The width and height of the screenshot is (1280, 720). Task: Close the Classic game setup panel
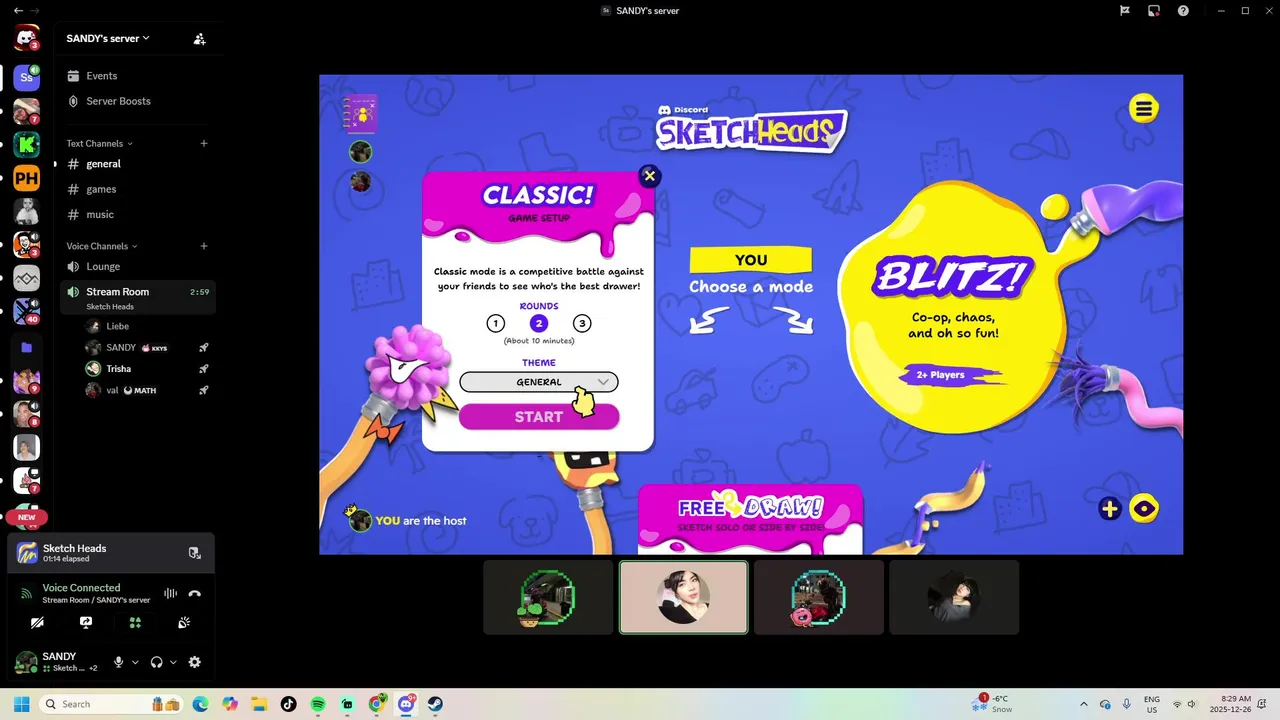(x=649, y=176)
